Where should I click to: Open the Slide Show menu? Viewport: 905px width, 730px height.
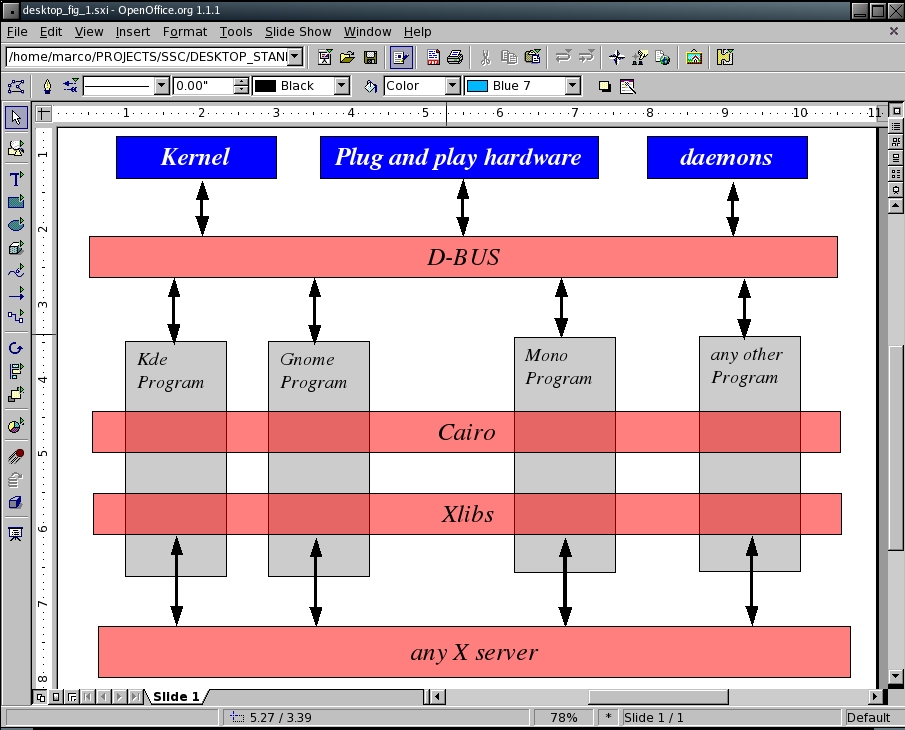tap(297, 32)
